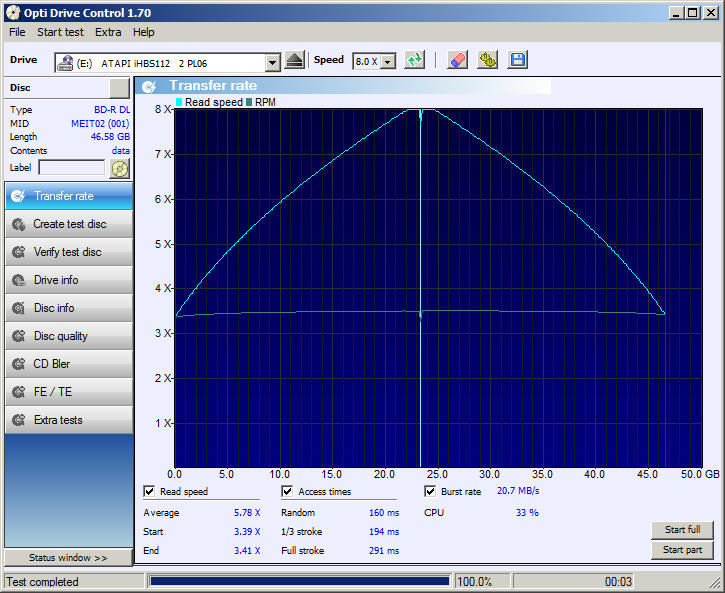Viewport: 725px width, 593px height.
Task: Open the Extra menu
Action: click(108, 32)
